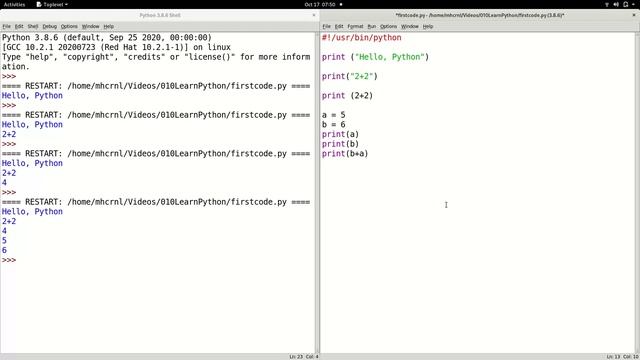
Task: Open the clock showing Oct 17 07:50
Action: [320, 4]
